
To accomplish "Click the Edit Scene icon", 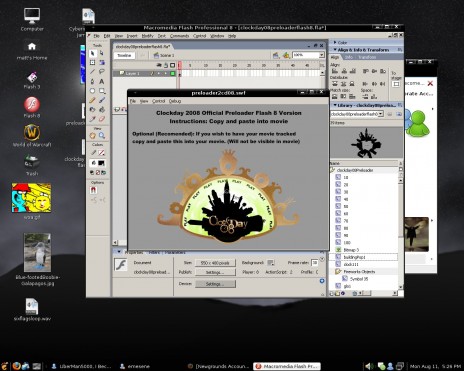I will pyautogui.click(x=276, y=56).
